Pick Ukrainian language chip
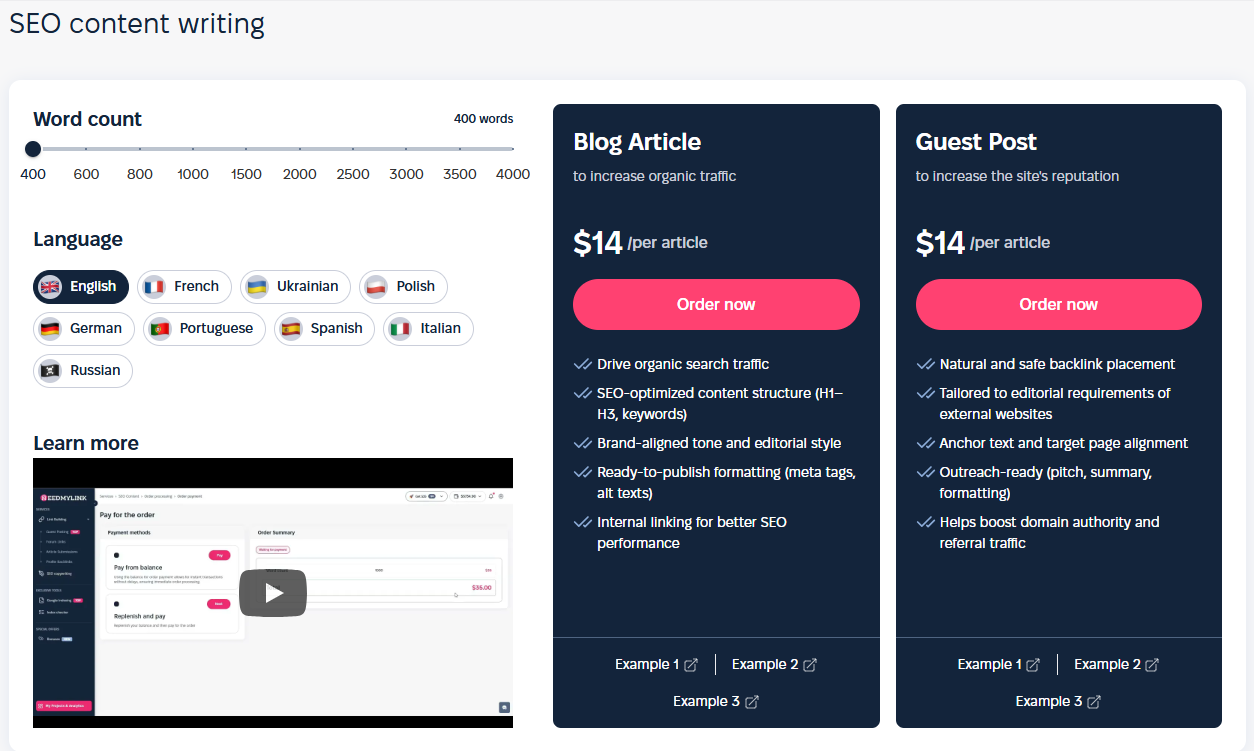1254x751 pixels. coord(295,287)
